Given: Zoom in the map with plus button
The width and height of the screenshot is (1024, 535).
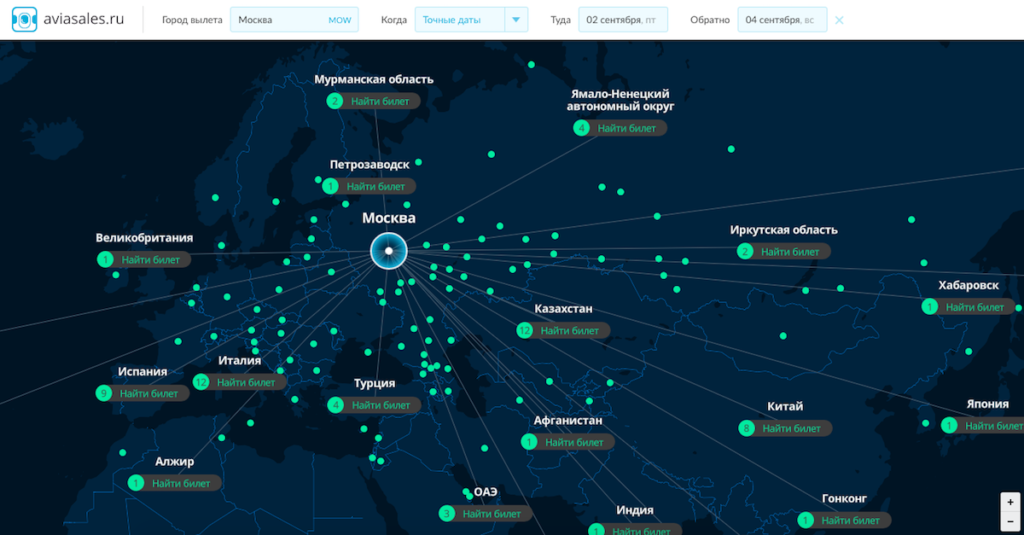Looking at the screenshot, I should (x=1010, y=501).
